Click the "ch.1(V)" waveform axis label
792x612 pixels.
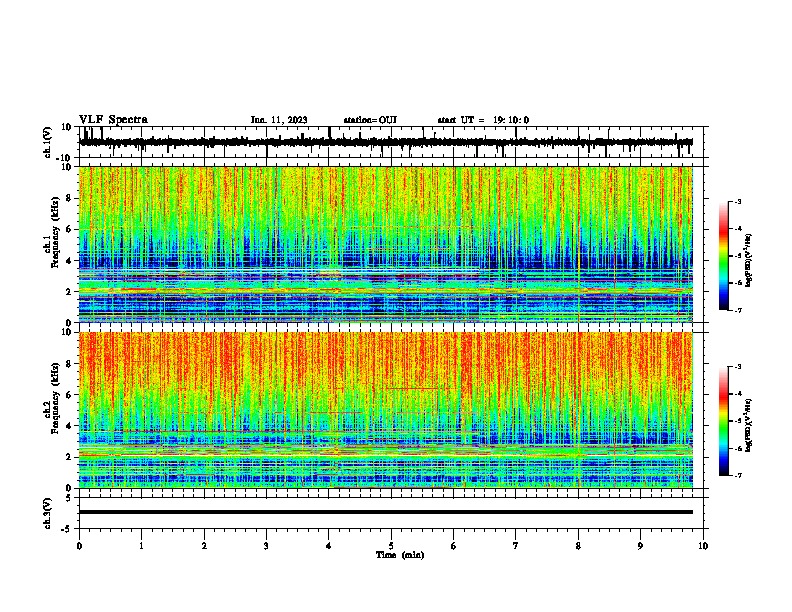48,142
